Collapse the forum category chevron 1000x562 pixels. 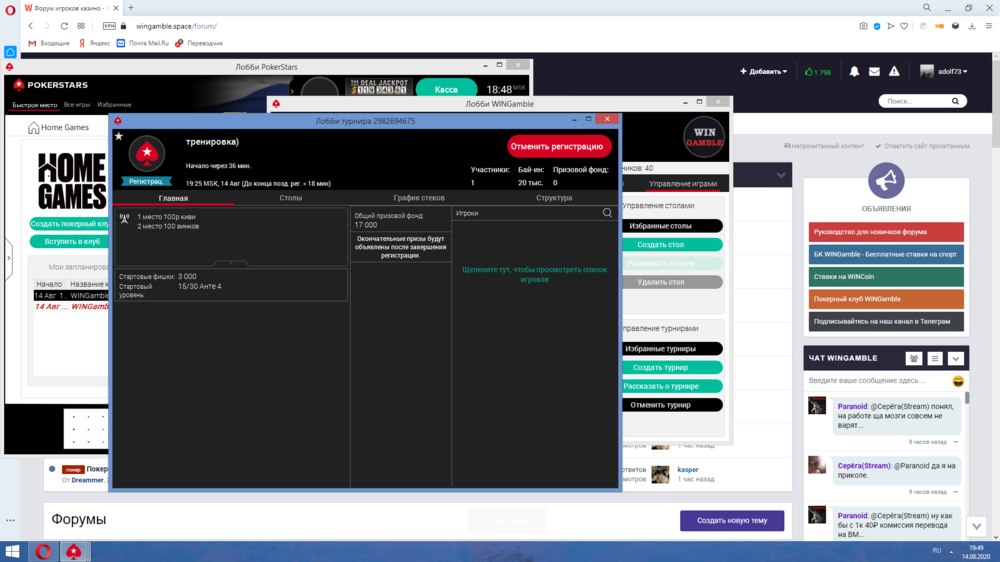coord(781,175)
